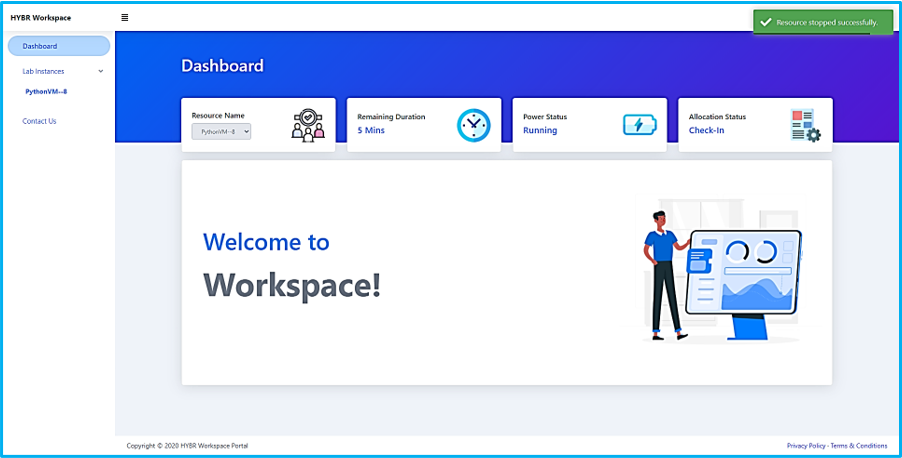Viewport: 902px width, 458px height.
Task: Click the clock icon for Remaining Duration
Action: click(x=474, y=125)
